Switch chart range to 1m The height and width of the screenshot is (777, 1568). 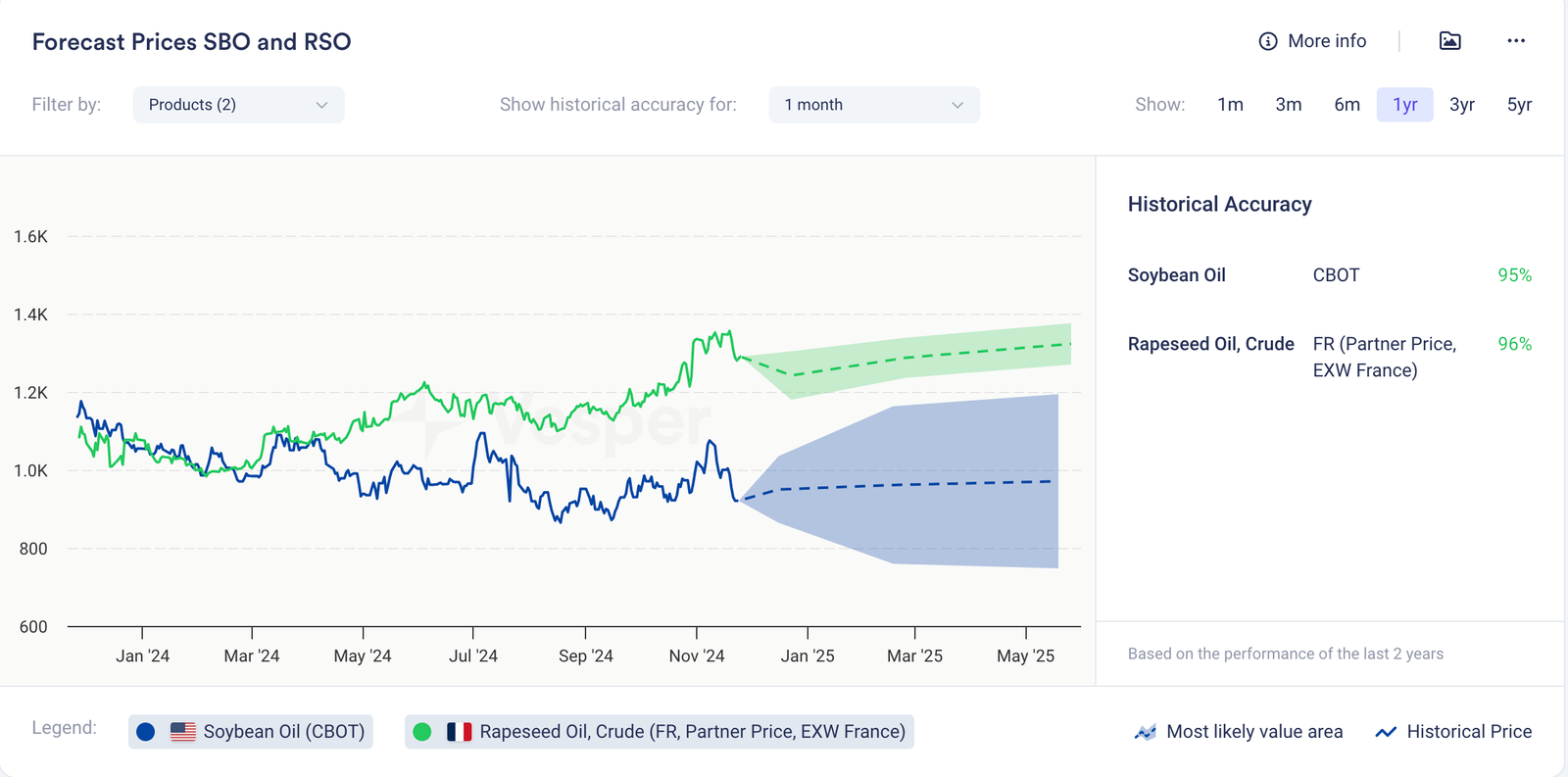coord(1230,105)
